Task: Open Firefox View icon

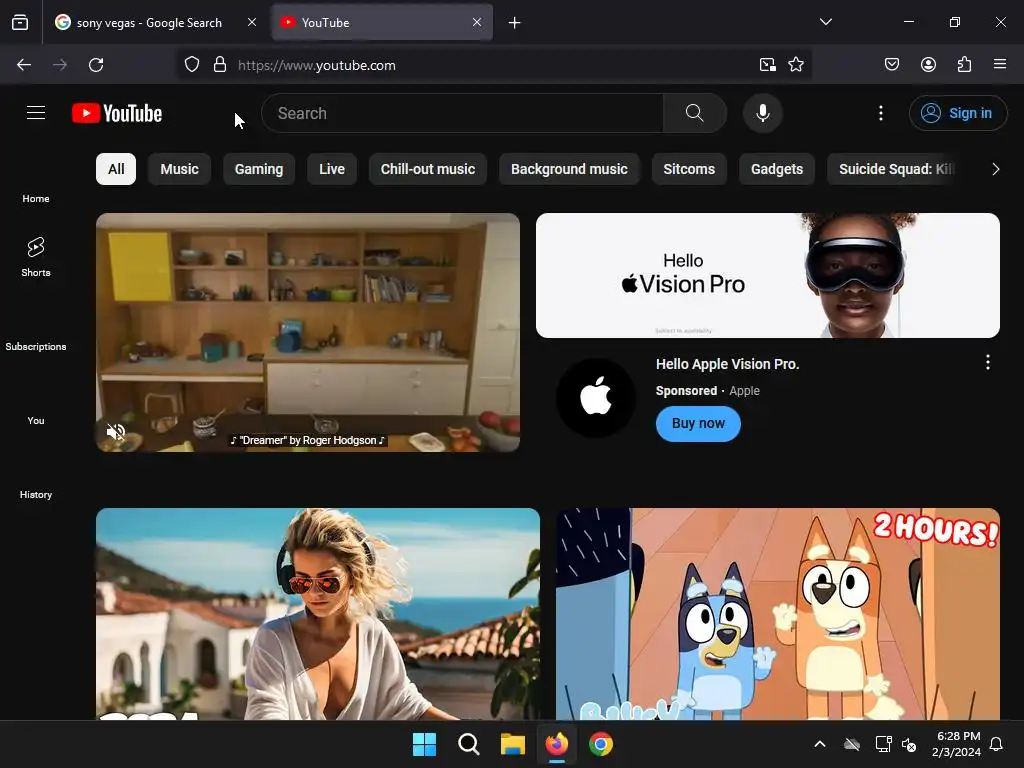Action: 20,23
